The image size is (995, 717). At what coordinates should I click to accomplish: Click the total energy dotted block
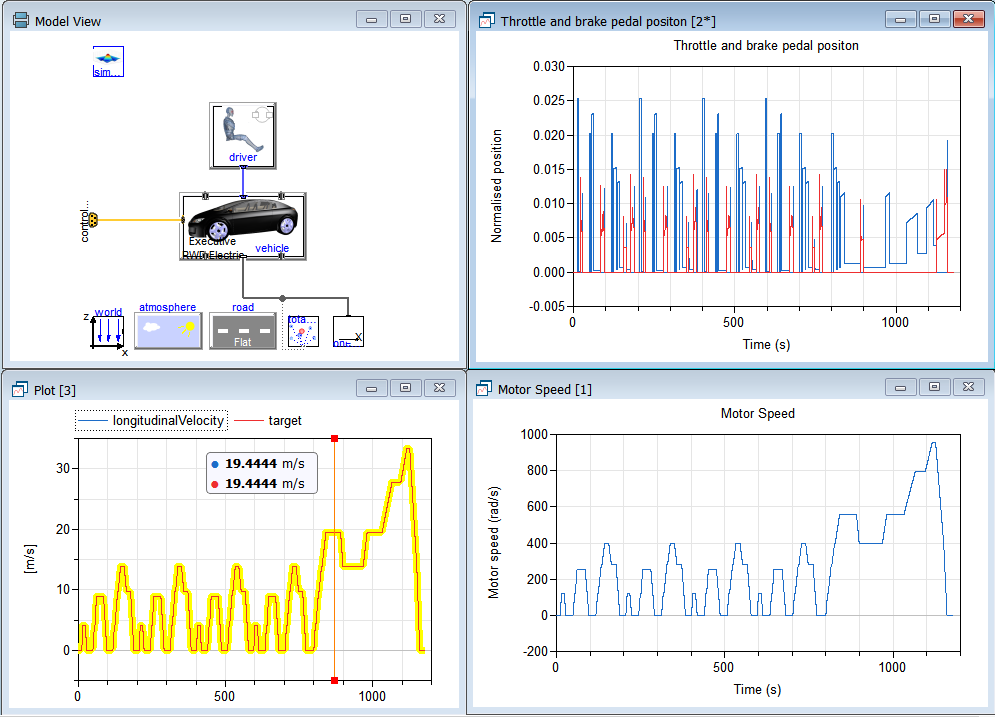302,332
